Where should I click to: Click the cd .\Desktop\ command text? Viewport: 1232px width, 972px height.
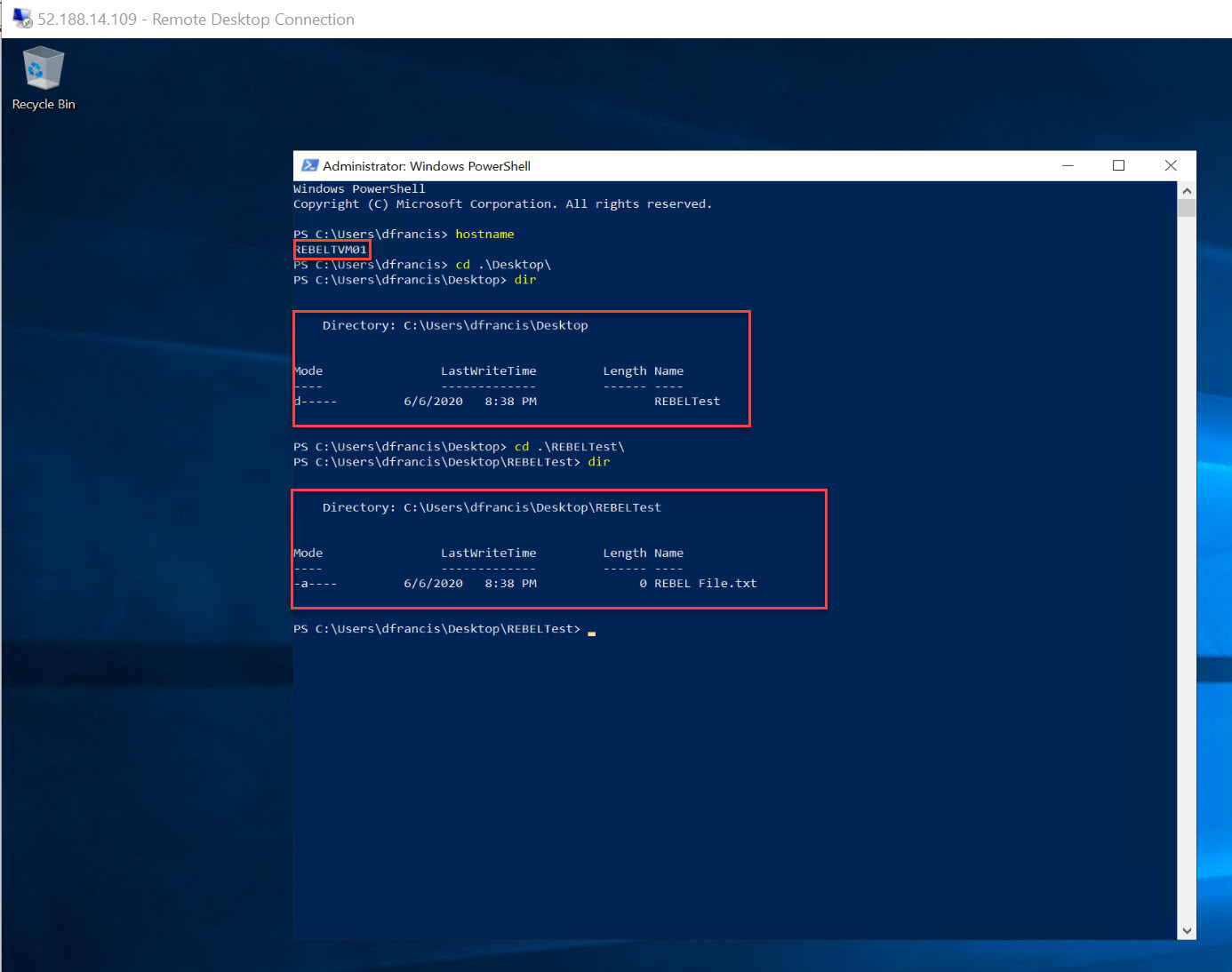[x=502, y=264]
